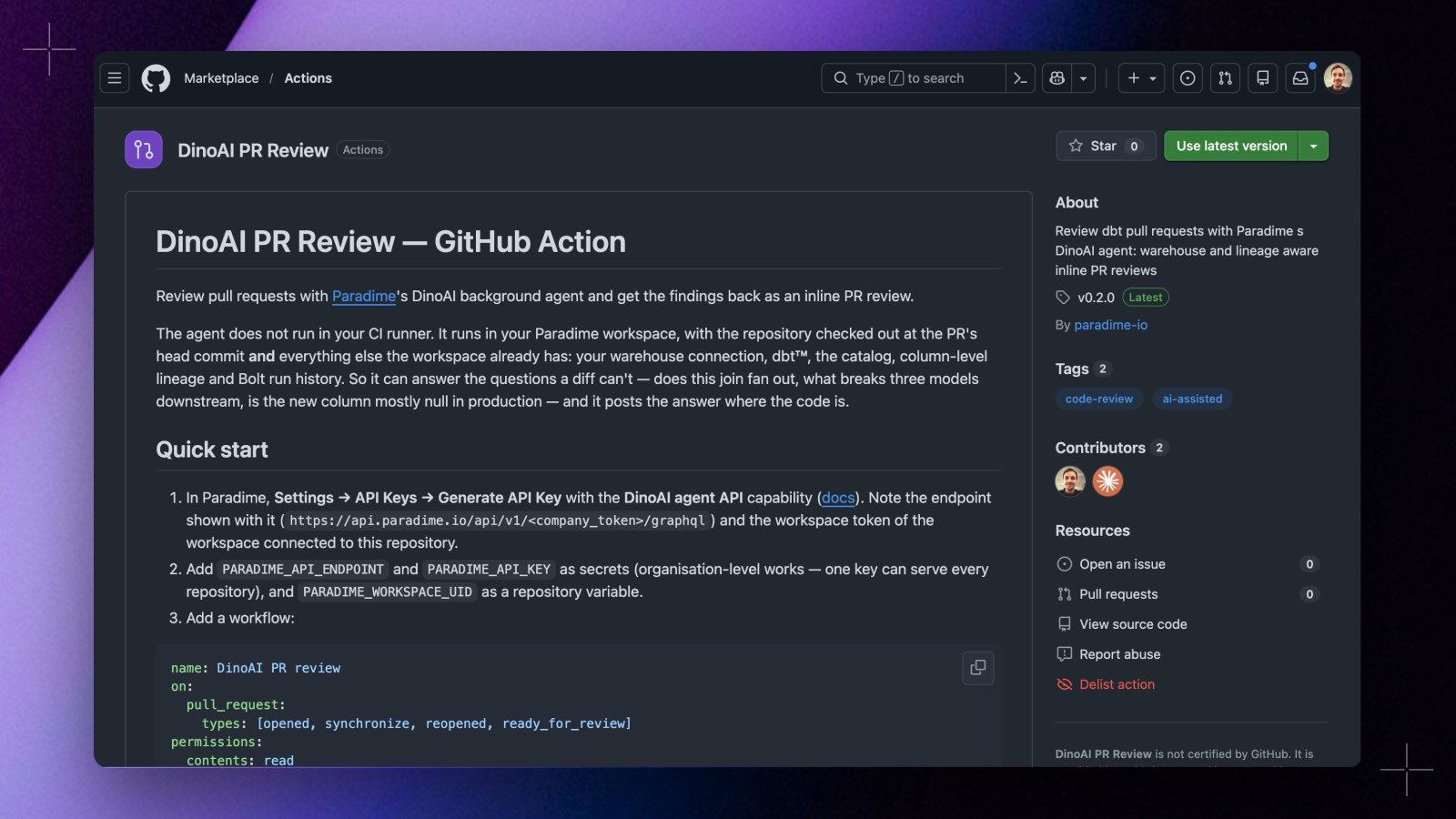Click the Marketplace breadcrumb
Screen dimensions: 1456x819
pyautogui.click(x=221, y=78)
